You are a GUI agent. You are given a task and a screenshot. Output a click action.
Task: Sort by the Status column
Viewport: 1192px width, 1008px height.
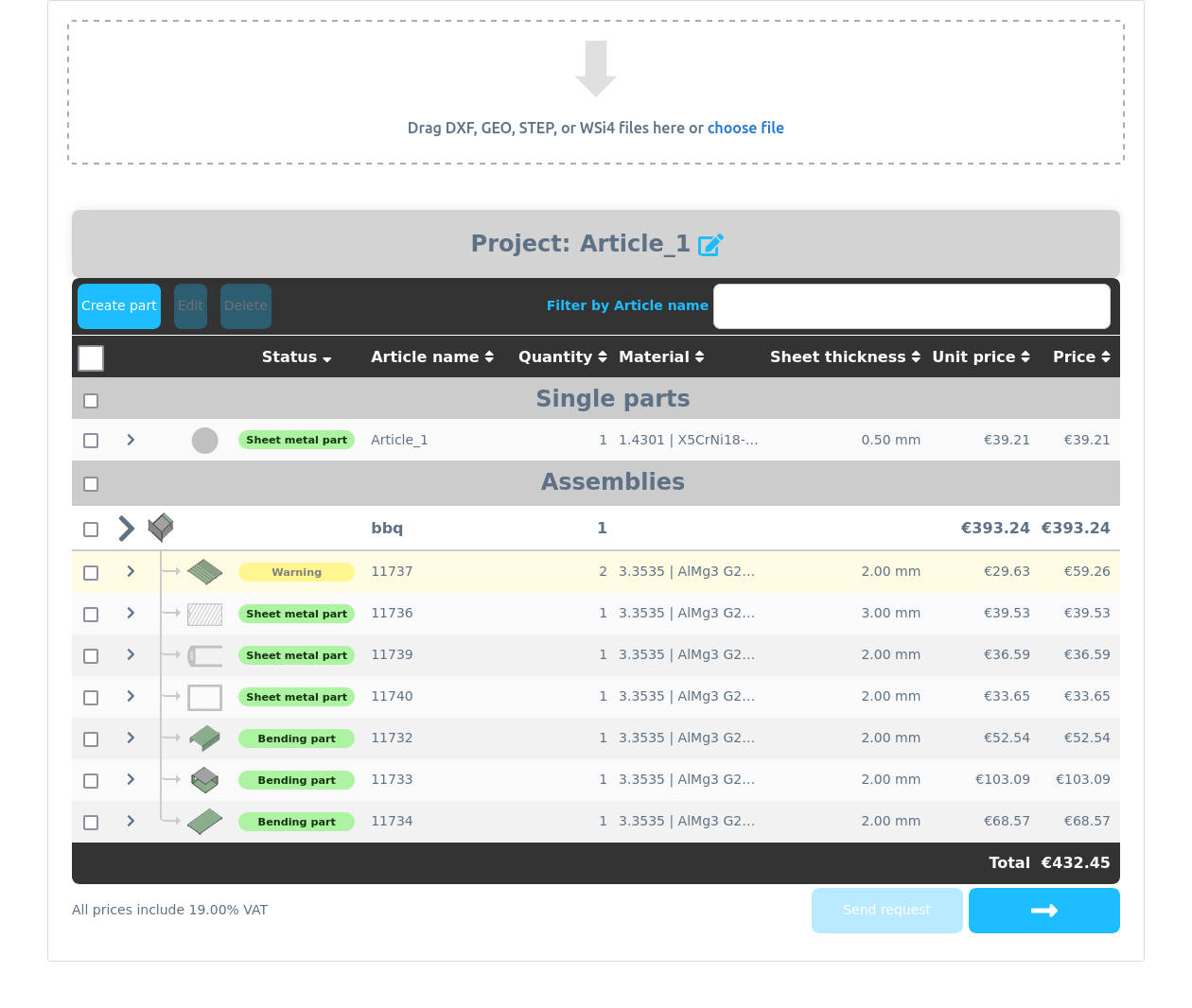296,357
